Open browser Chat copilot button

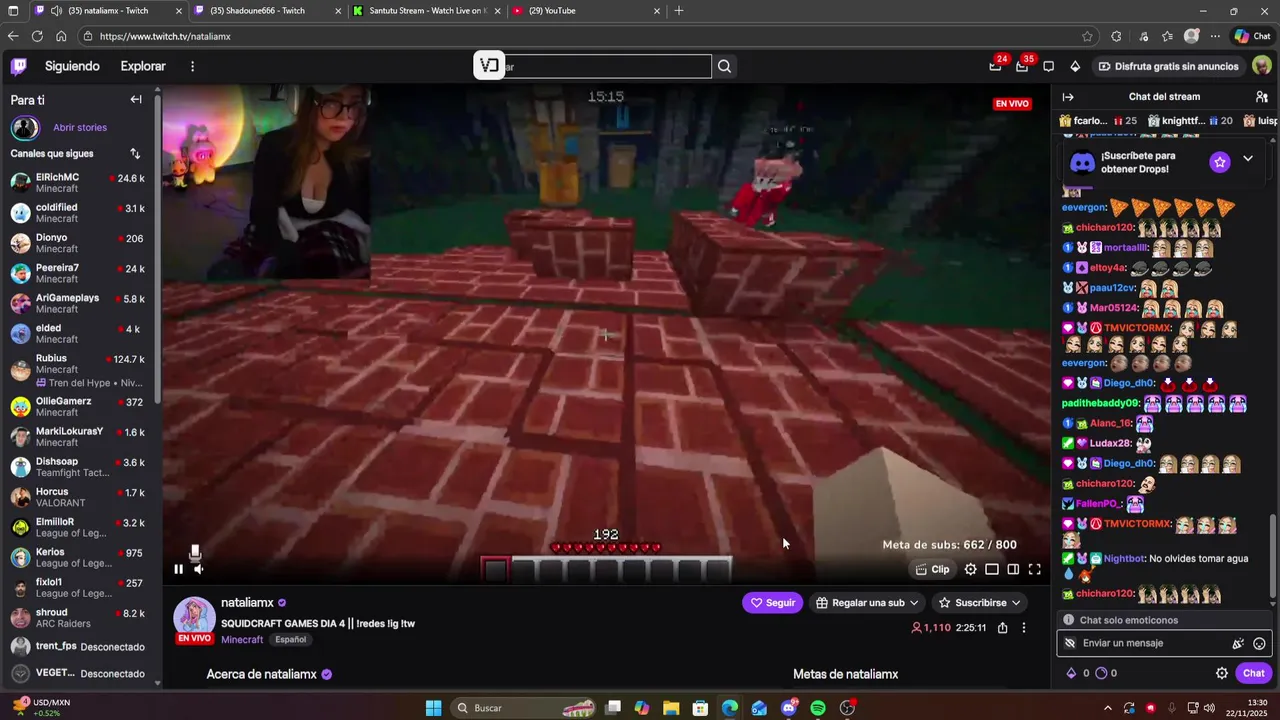(1252, 36)
